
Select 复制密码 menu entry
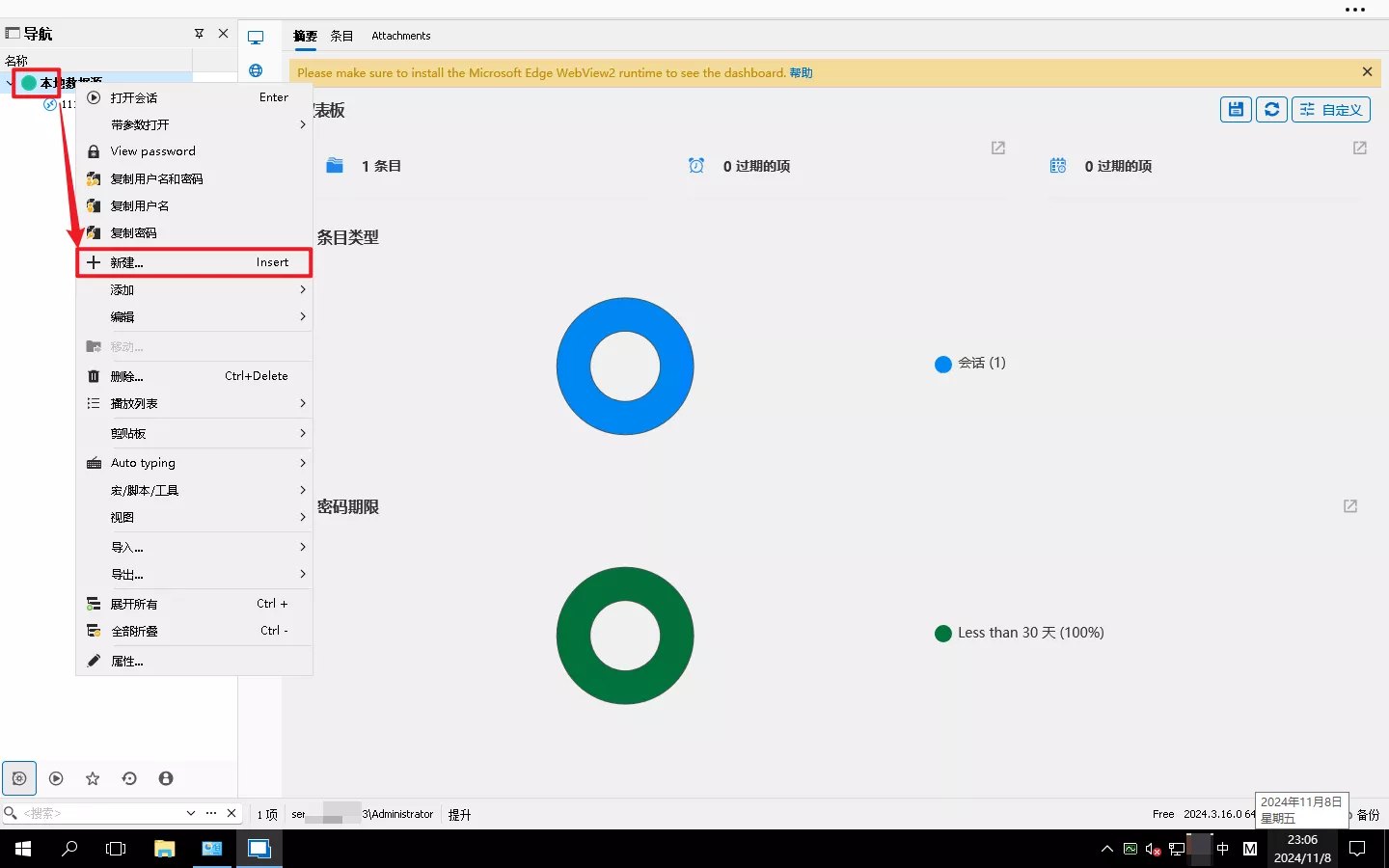tap(194, 232)
